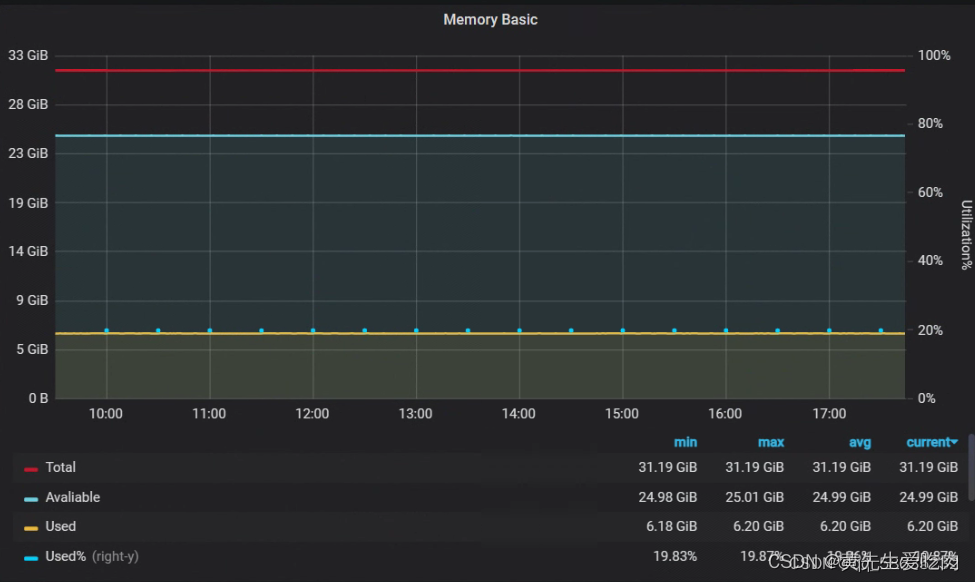
Task: Hide the Total series via its legend label
Action: (59, 467)
